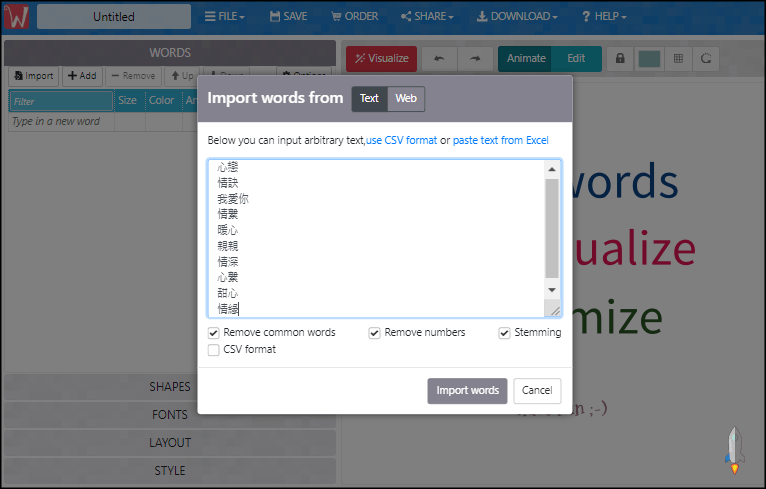Click the background color swatch in toolbar
Image resolution: width=766 pixels, height=489 pixels.
tap(649, 59)
